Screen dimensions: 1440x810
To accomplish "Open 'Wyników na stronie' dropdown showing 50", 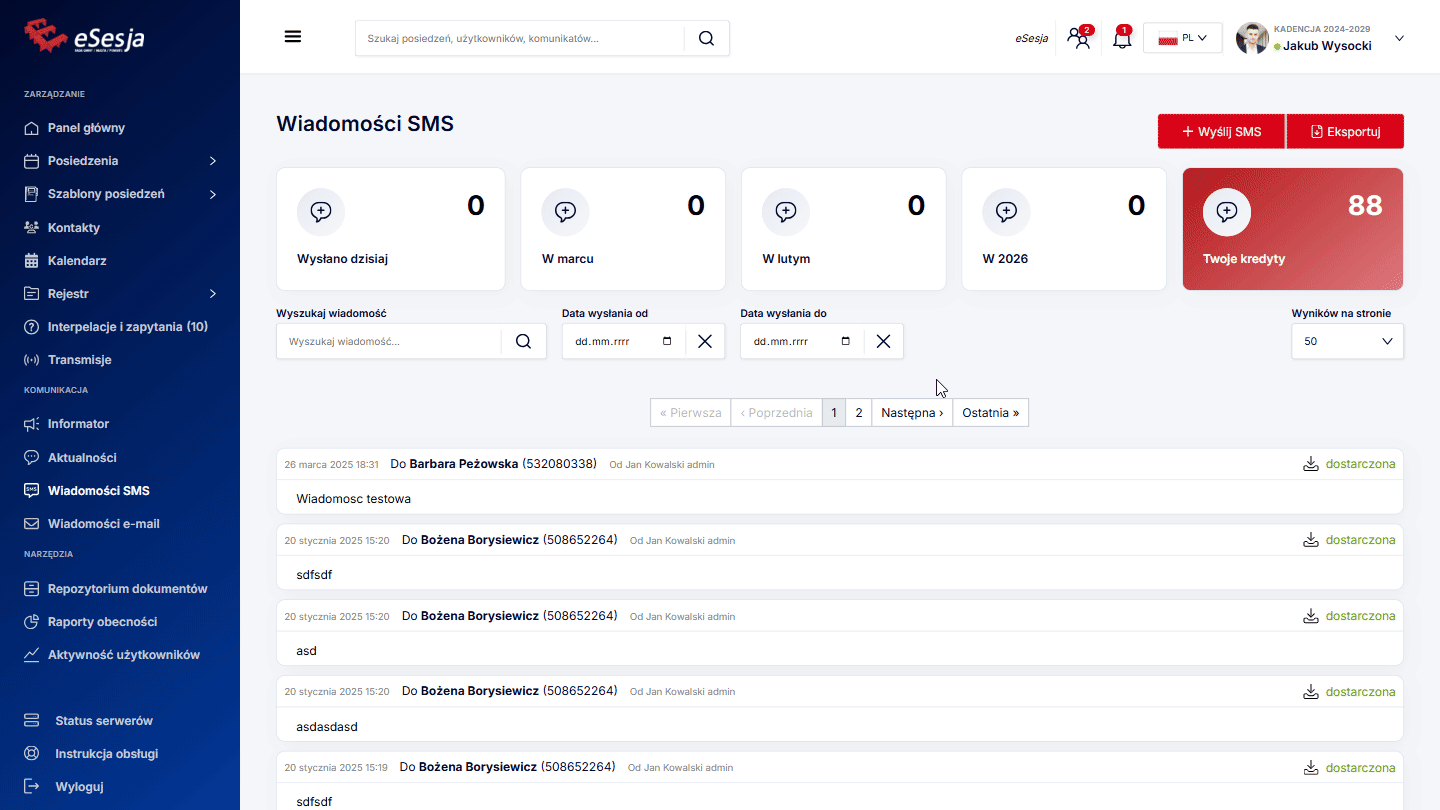I will (x=1347, y=341).
